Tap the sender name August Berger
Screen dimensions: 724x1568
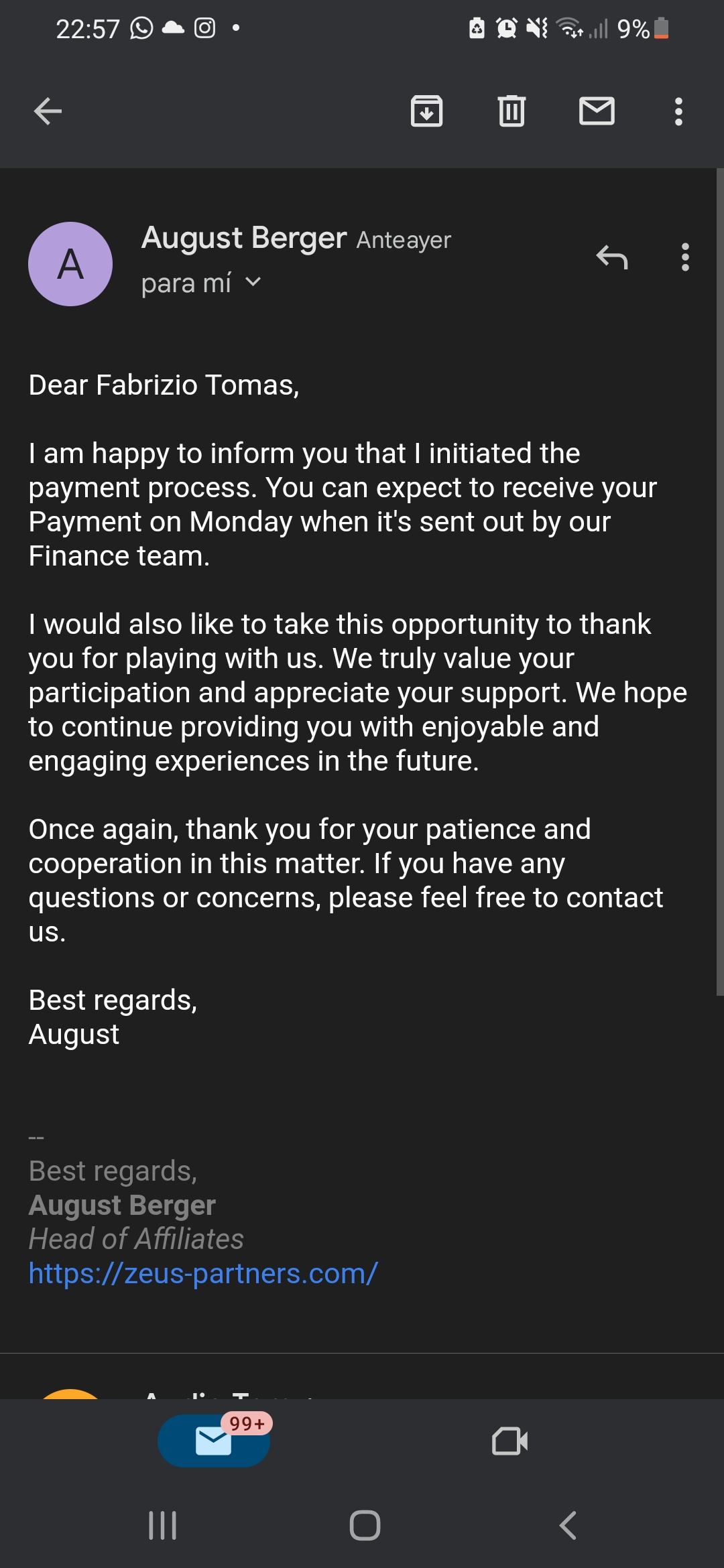[x=244, y=238]
